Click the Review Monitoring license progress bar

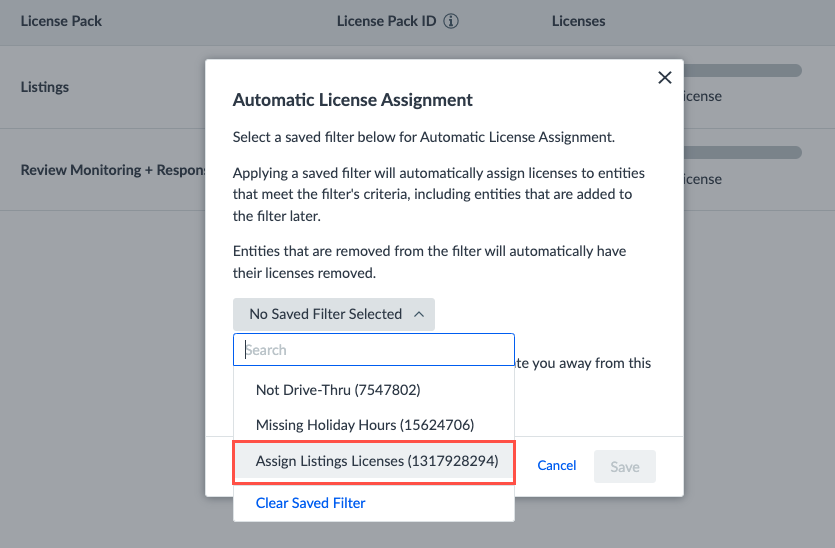pos(743,152)
